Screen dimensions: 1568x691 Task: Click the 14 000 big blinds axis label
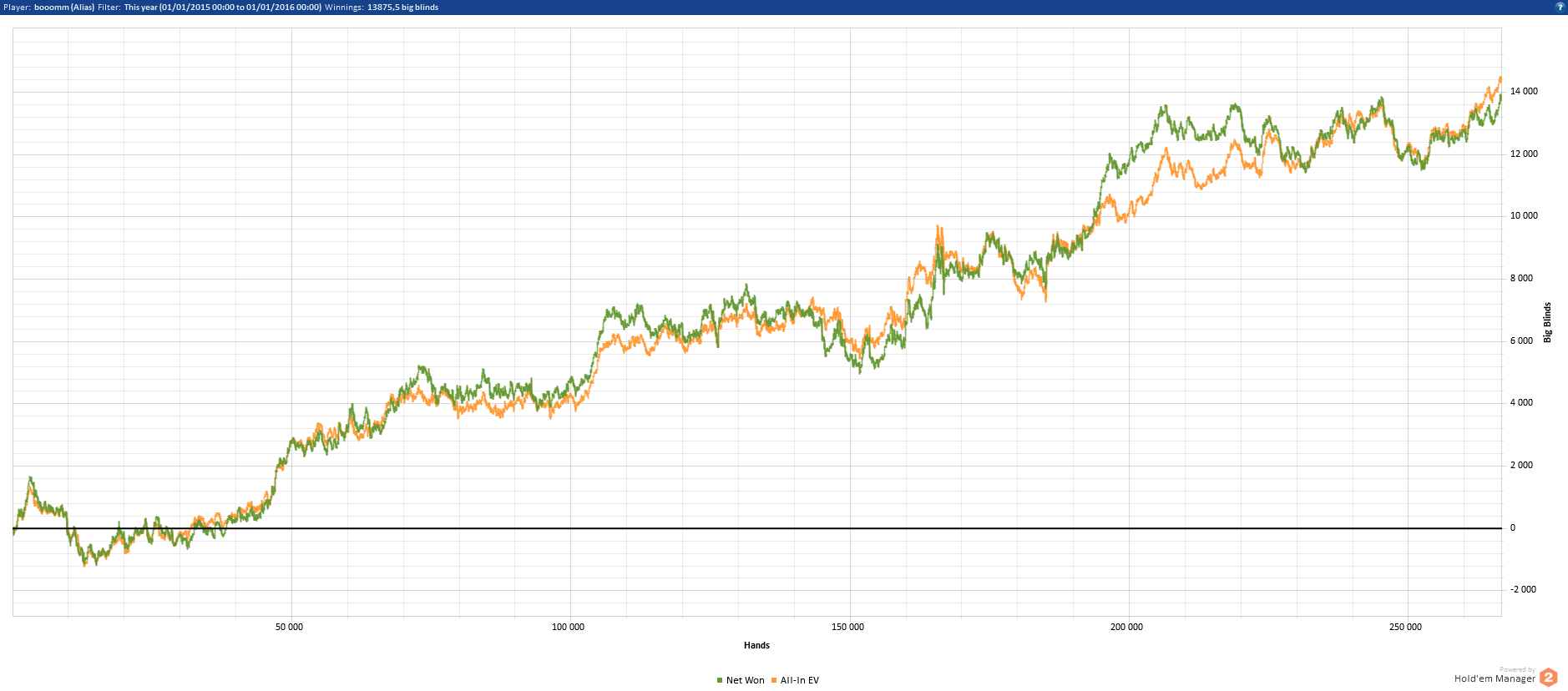coord(1524,92)
